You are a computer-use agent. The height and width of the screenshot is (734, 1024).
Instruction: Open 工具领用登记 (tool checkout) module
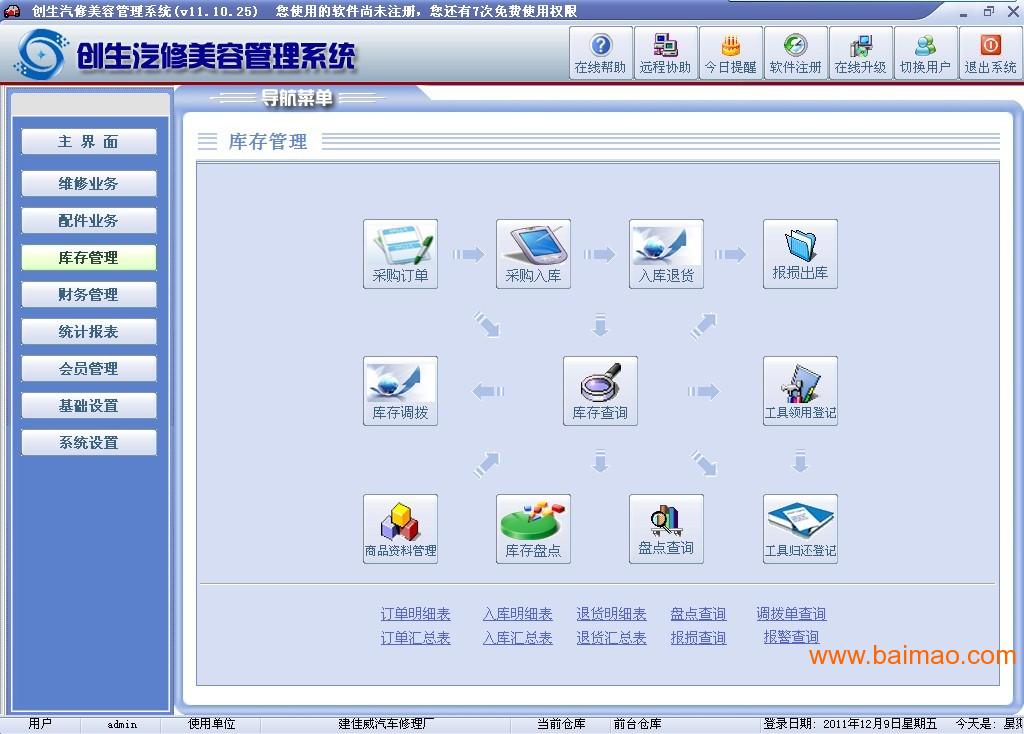[800, 391]
